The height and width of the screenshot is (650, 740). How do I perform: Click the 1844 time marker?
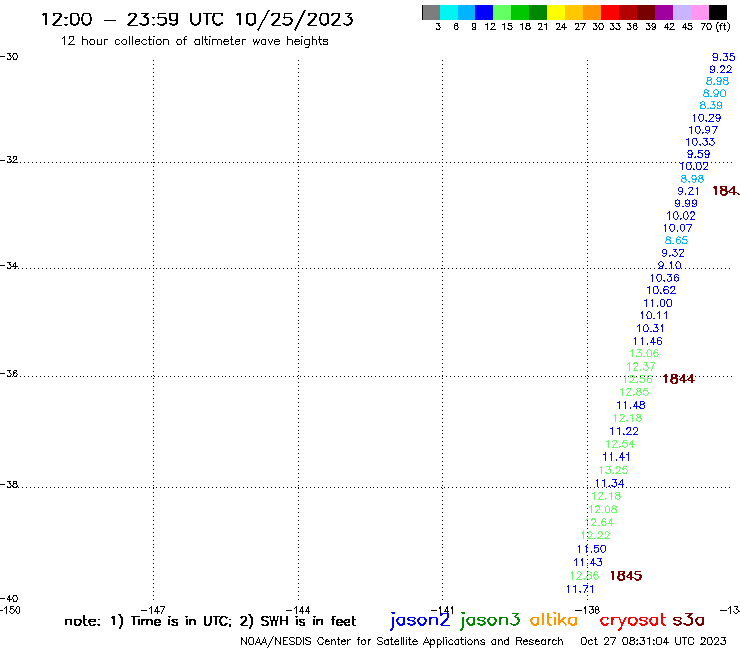tap(678, 379)
